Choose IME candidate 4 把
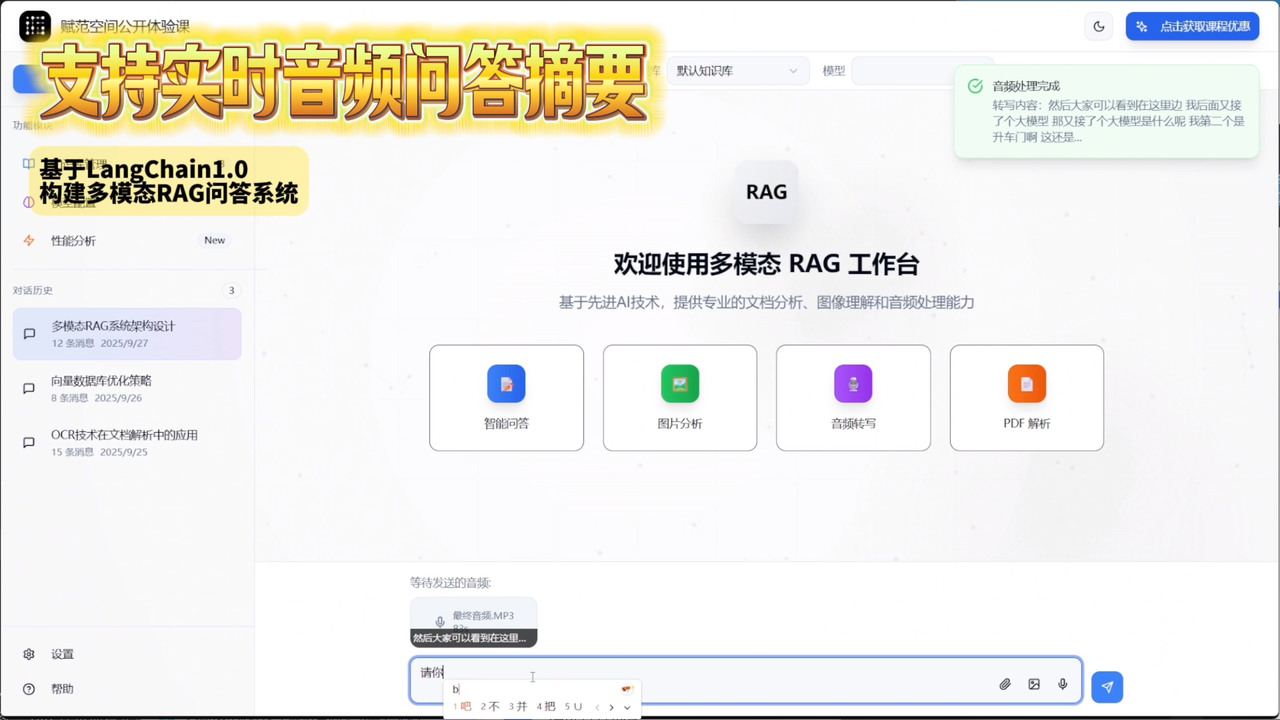This screenshot has width=1280, height=720. 546,707
